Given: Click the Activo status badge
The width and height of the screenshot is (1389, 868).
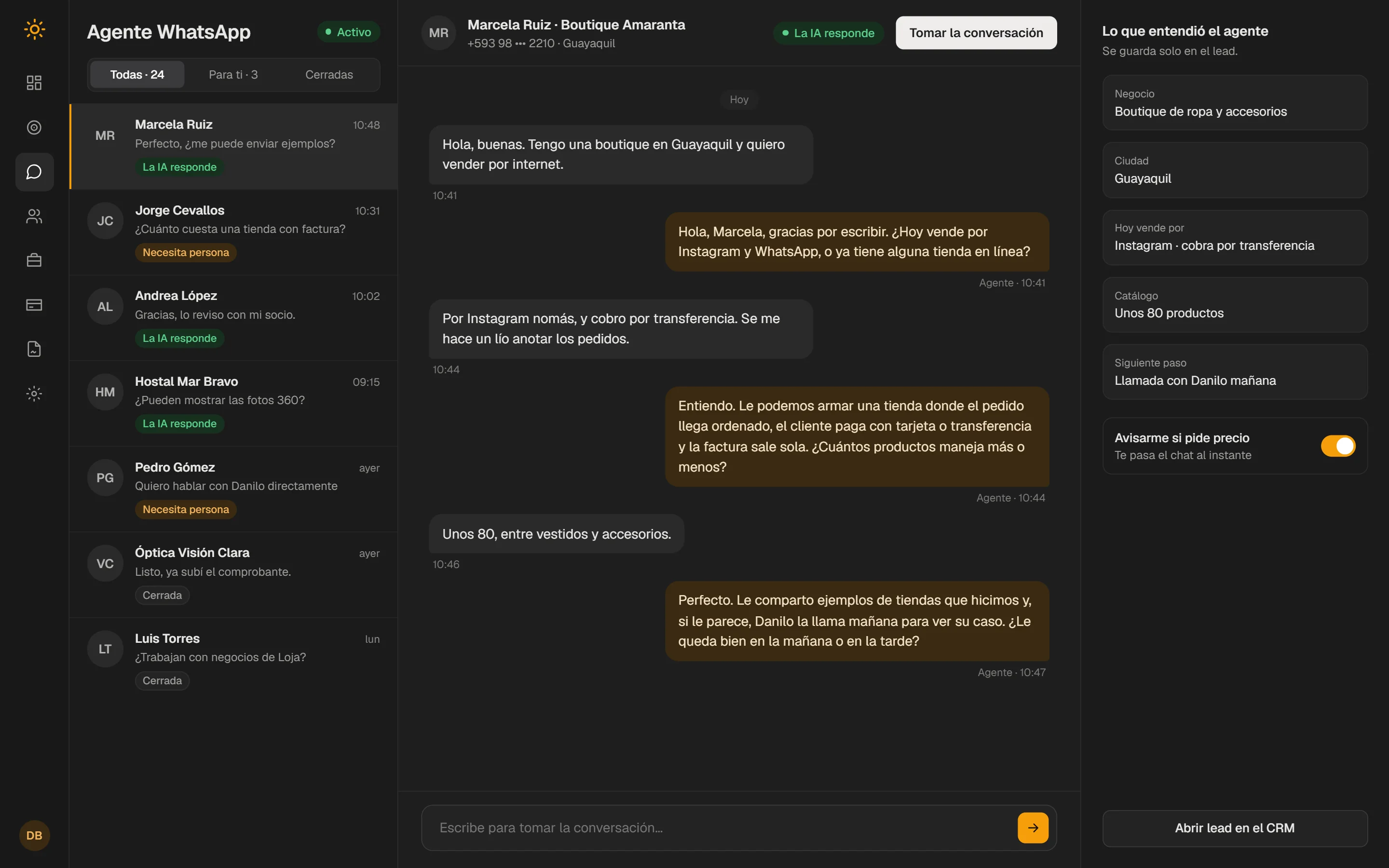Looking at the screenshot, I should tap(348, 32).
